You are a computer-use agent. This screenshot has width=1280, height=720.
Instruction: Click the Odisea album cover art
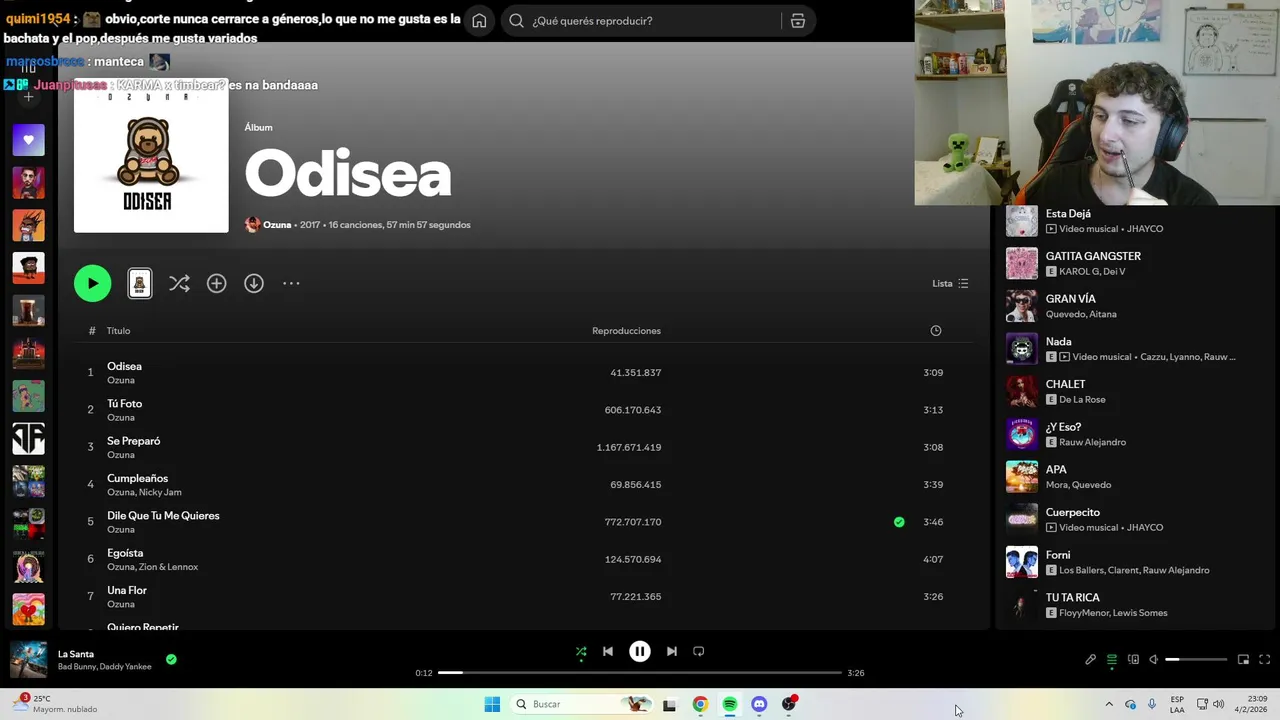click(x=151, y=155)
